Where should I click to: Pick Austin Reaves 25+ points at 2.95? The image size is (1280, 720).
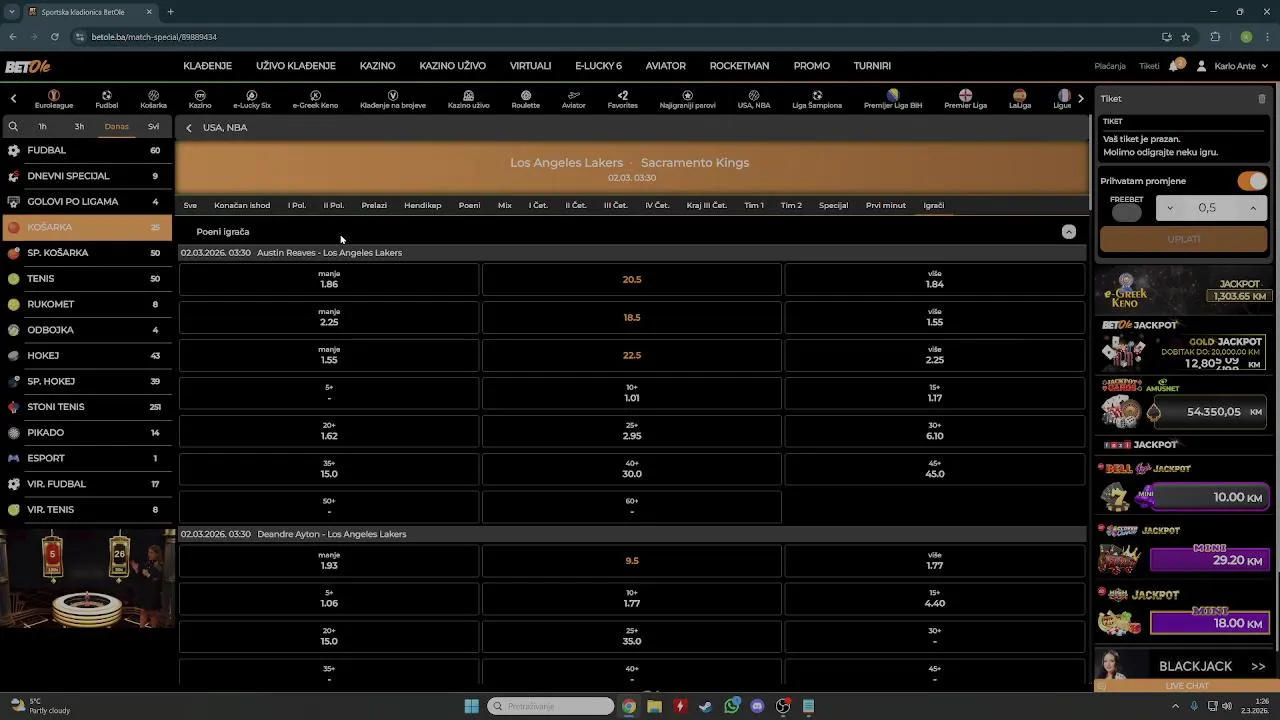631,431
